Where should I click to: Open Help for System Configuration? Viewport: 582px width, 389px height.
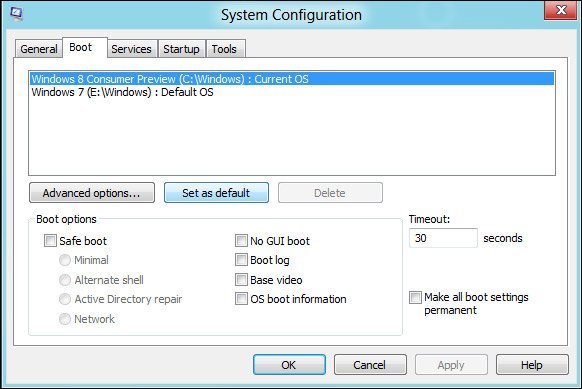tap(532, 365)
